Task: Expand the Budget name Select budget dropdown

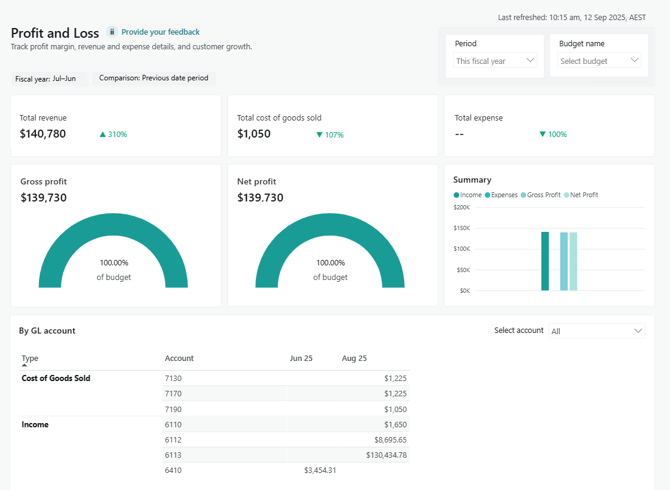Action: pyautogui.click(x=599, y=61)
